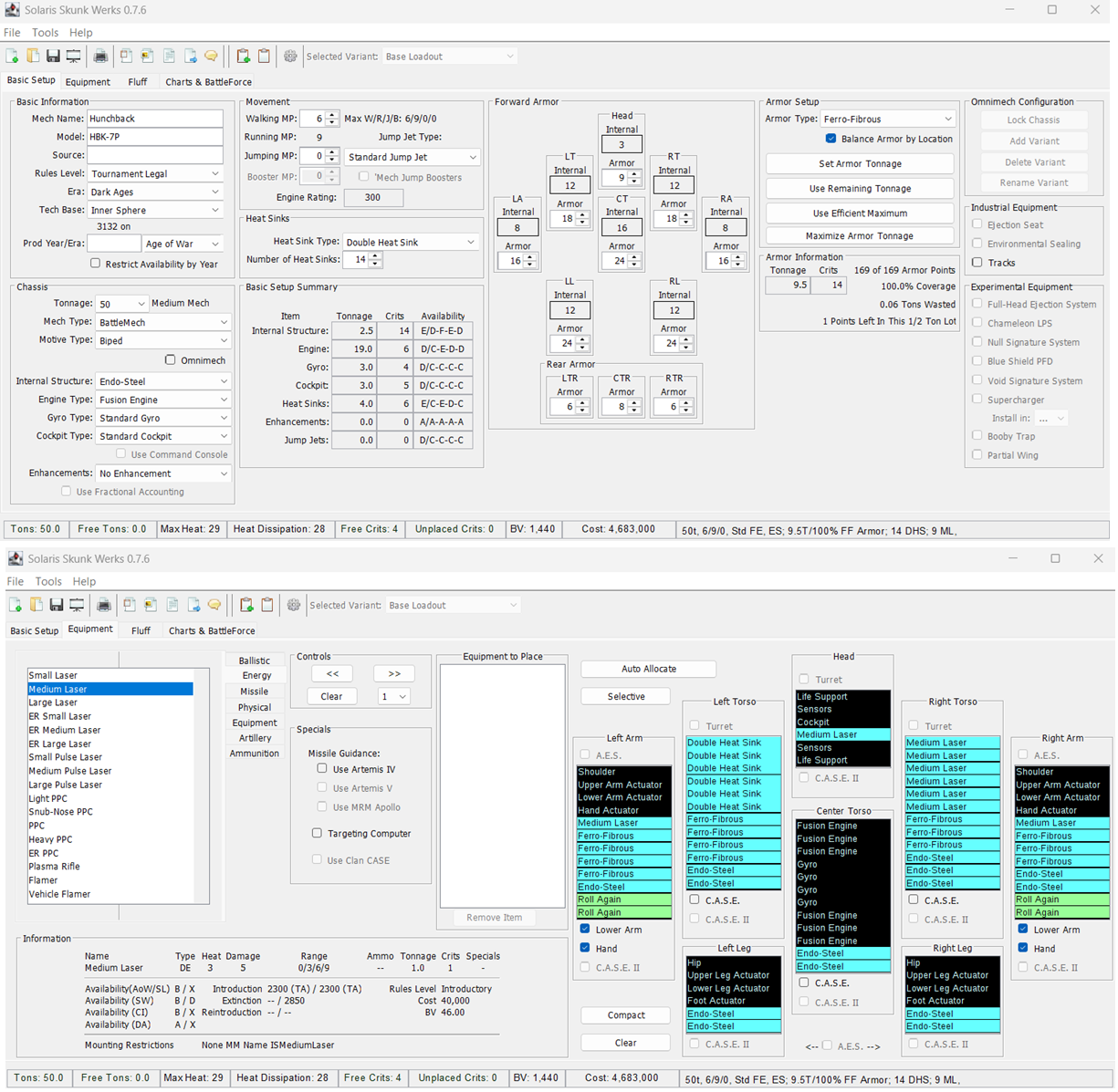This screenshot has height=1092, width=1118.
Task: Open quantity dropdown showing 1 in Controls
Action: point(393,696)
